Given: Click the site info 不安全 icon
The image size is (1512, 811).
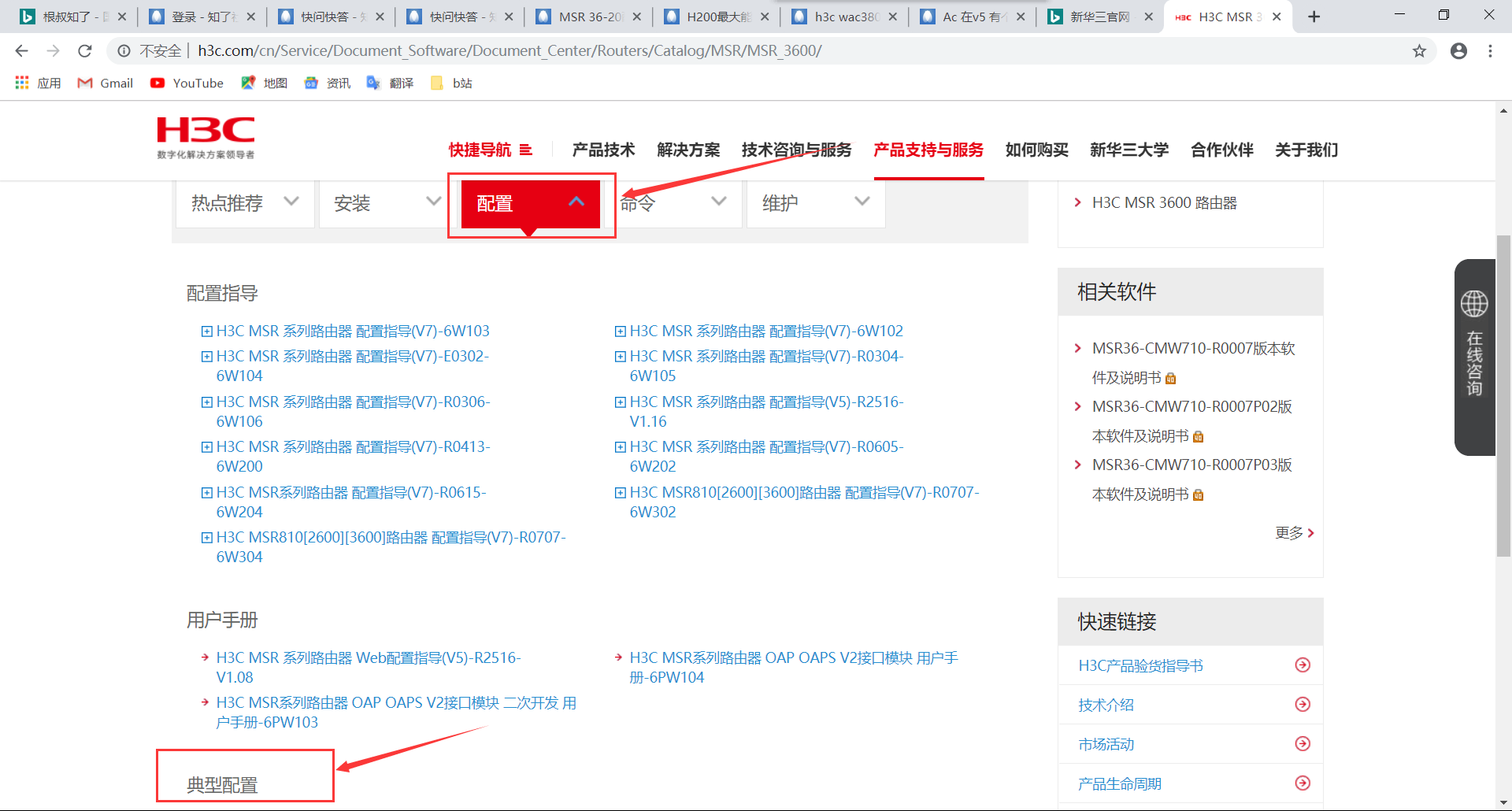Looking at the screenshot, I should tap(124, 51).
